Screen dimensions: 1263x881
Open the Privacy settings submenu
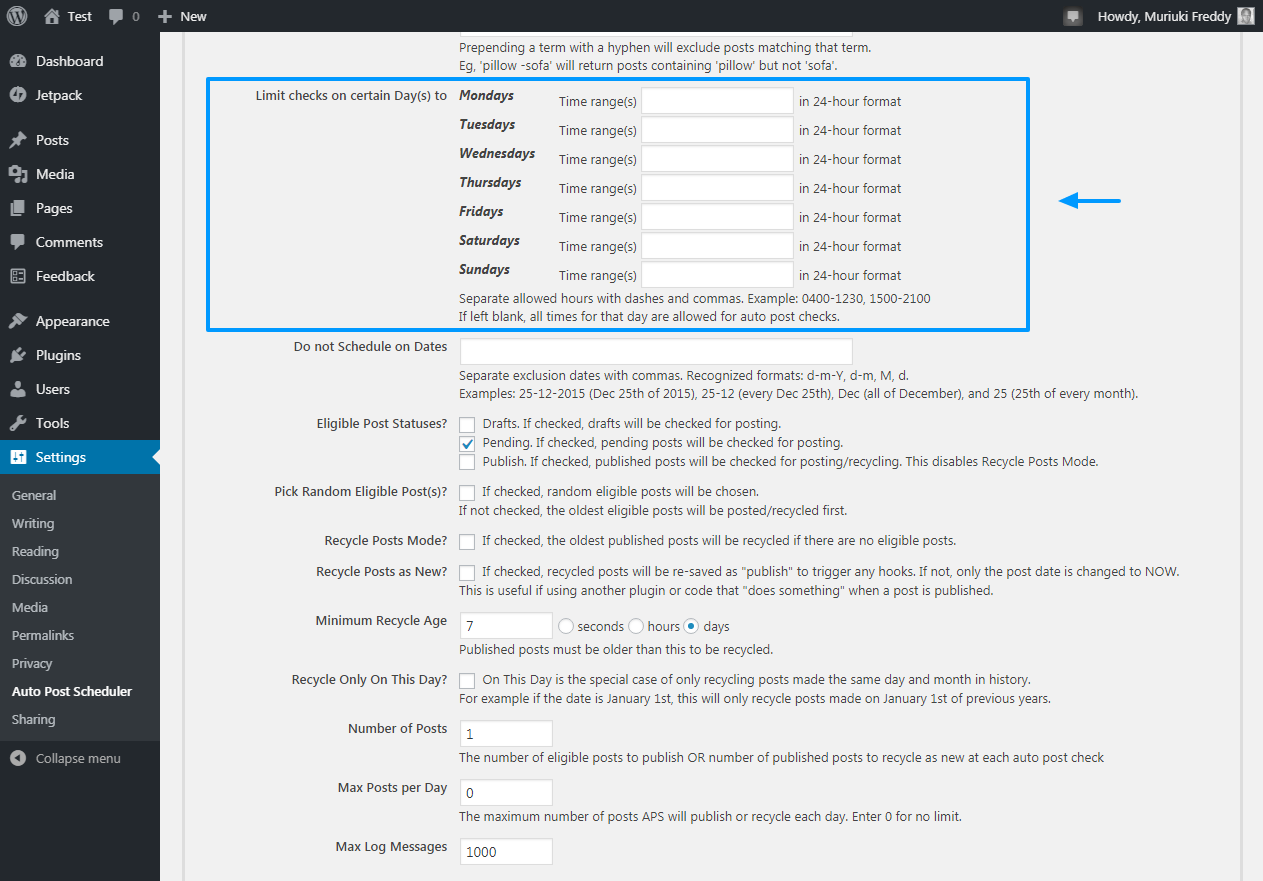32,663
